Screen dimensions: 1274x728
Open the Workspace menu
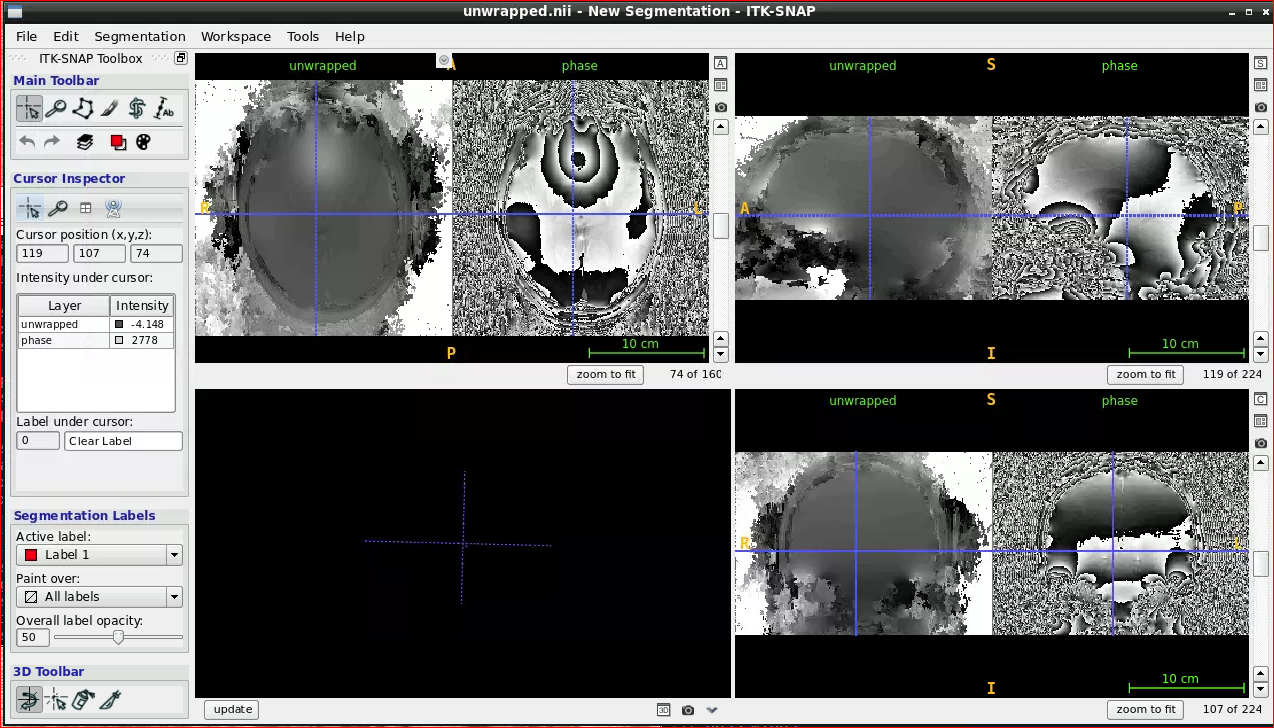pyautogui.click(x=236, y=36)
